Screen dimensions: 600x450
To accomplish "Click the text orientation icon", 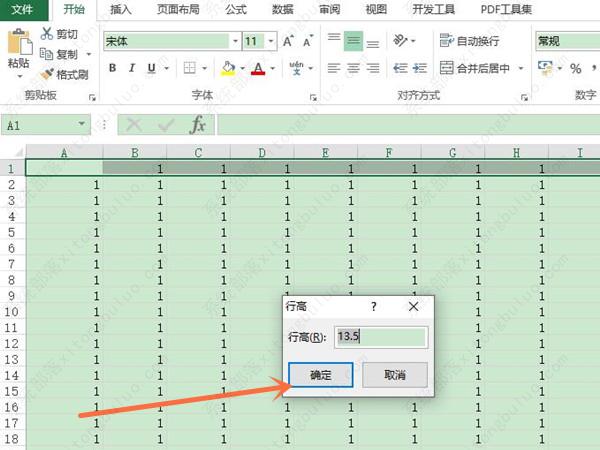I will tap(403, 41).
